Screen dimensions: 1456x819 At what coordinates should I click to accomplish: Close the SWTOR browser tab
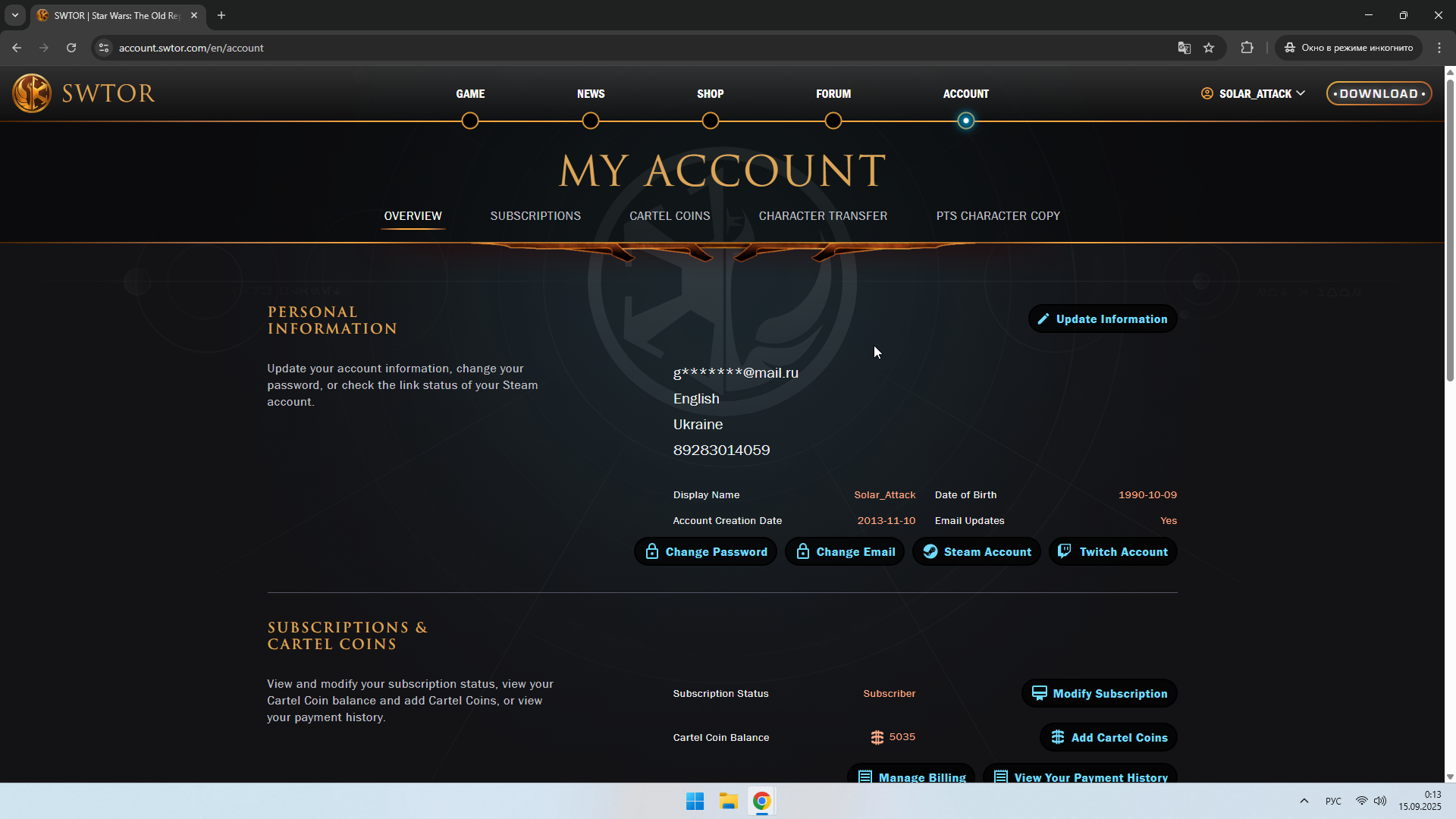coord(194,15)
